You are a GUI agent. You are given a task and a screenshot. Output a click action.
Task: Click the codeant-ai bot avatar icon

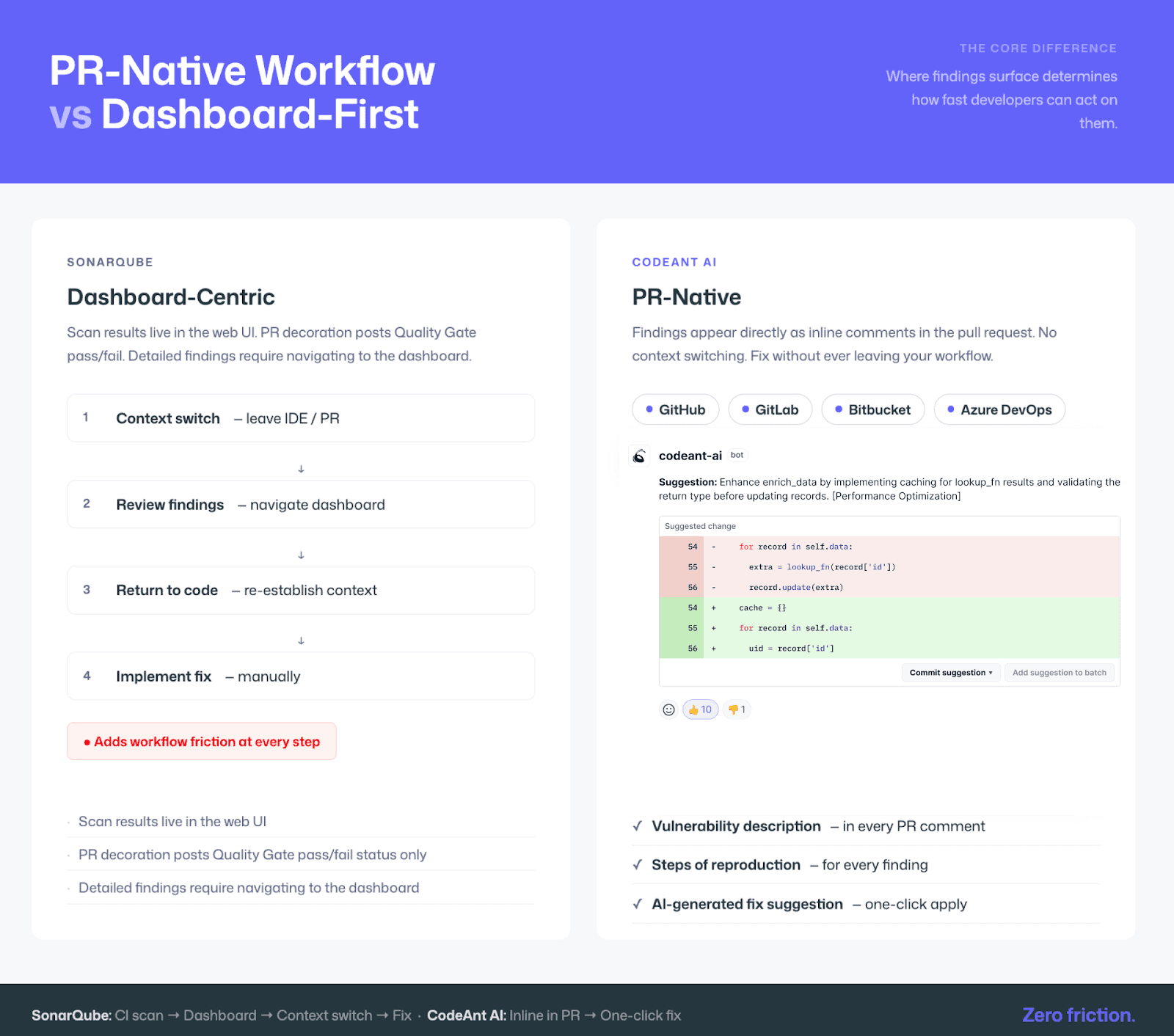(x=640, y=456)
